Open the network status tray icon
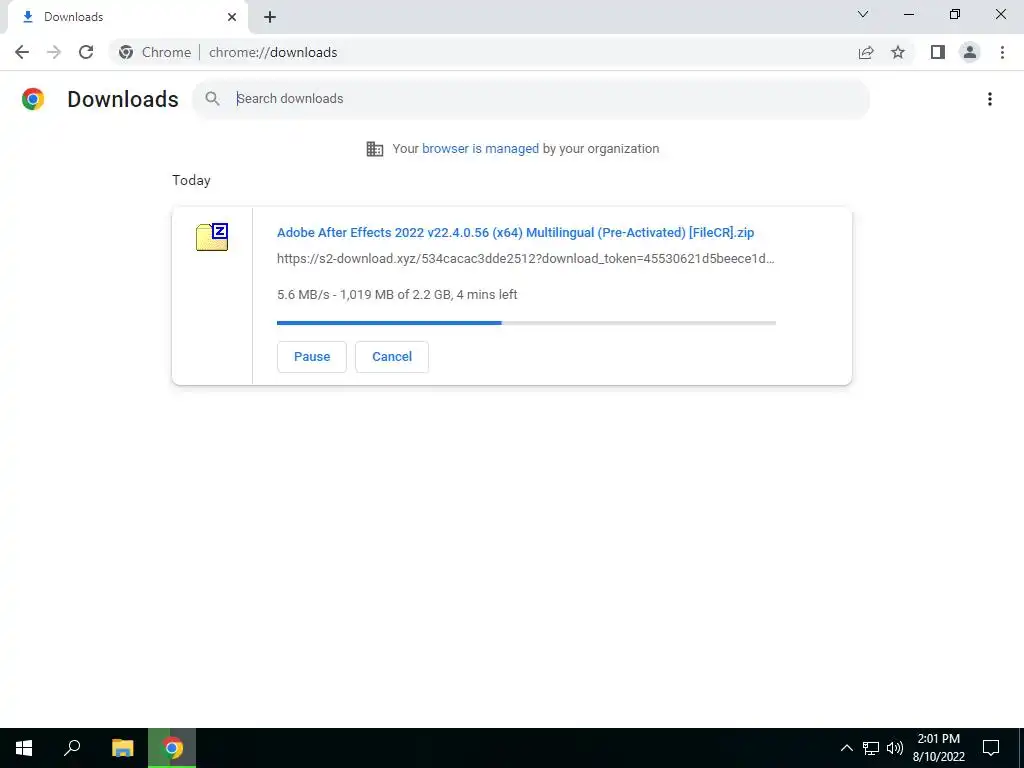The width and height of the screenshot is (1024, 768). pos(871,748)
